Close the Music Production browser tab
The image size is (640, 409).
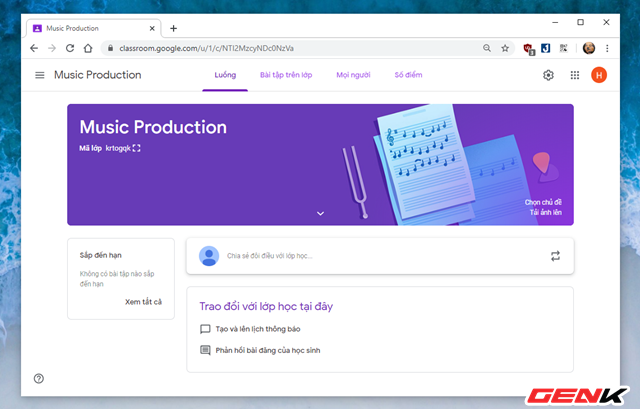click(x=152, y=28)
